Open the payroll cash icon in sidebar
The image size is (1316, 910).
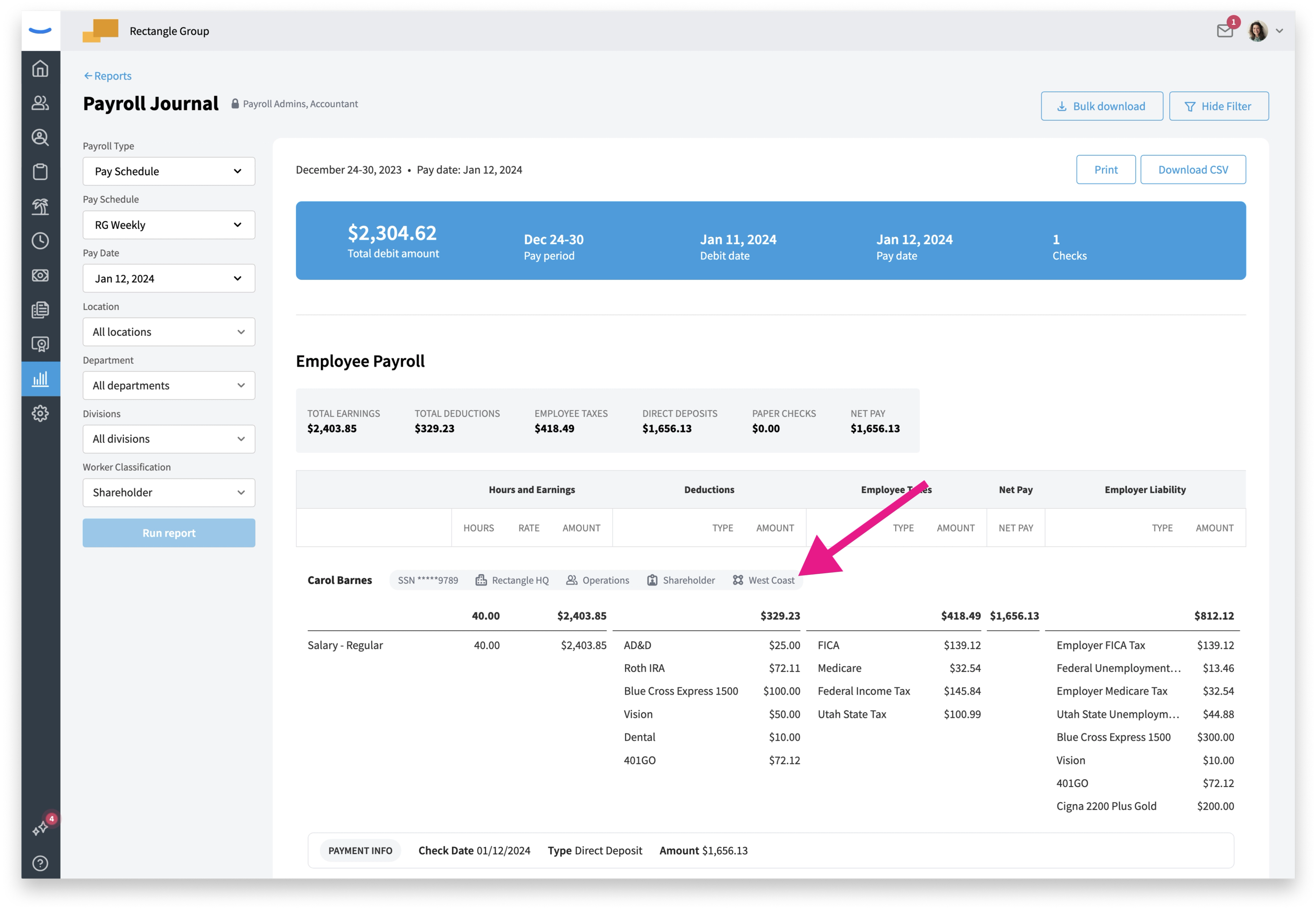(x=40, y=275)
